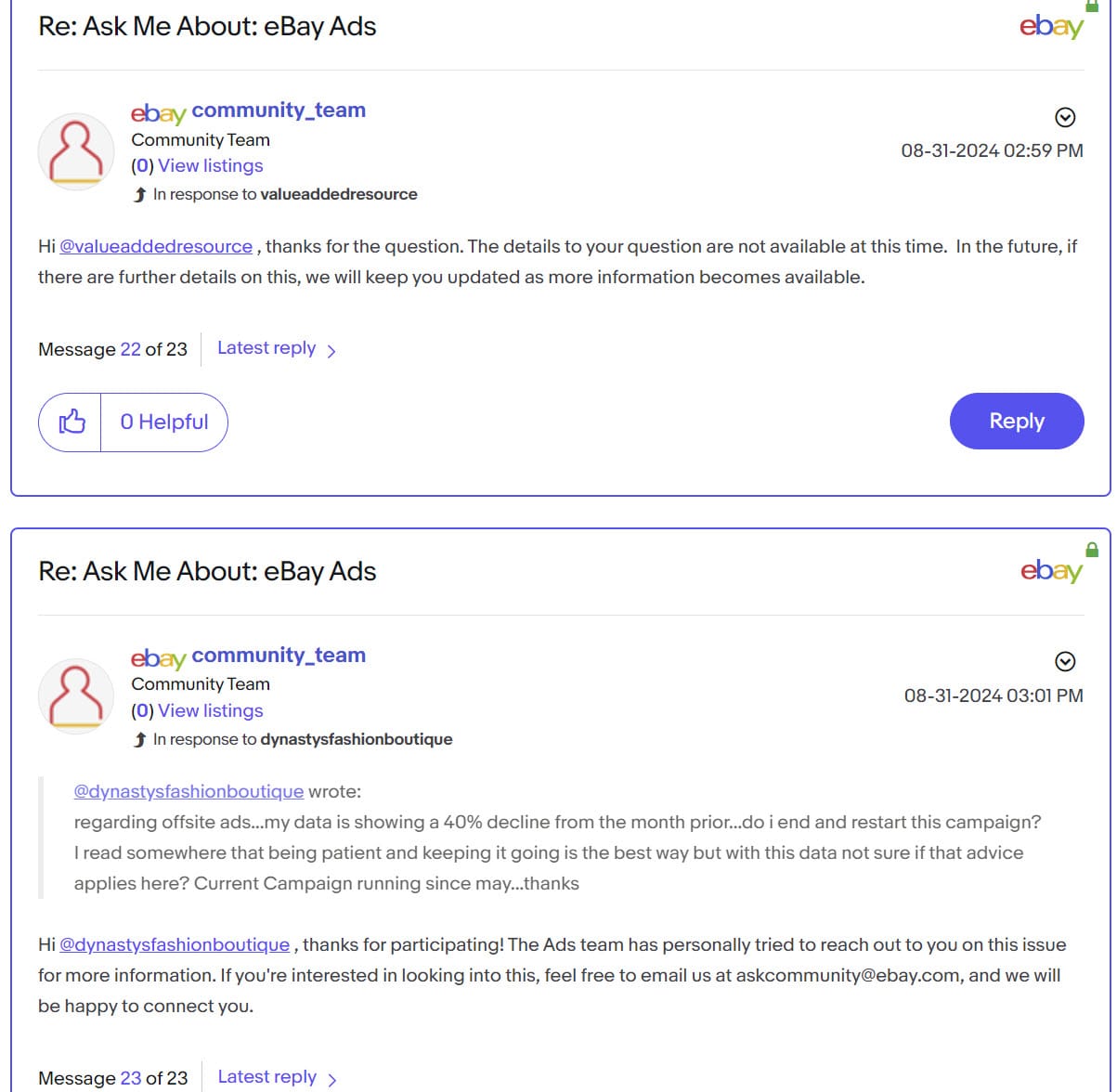Open options menu for the 02:59 PM post
The image size is (1117, 1092).
pyautogui.click(x=1065, y=117)
